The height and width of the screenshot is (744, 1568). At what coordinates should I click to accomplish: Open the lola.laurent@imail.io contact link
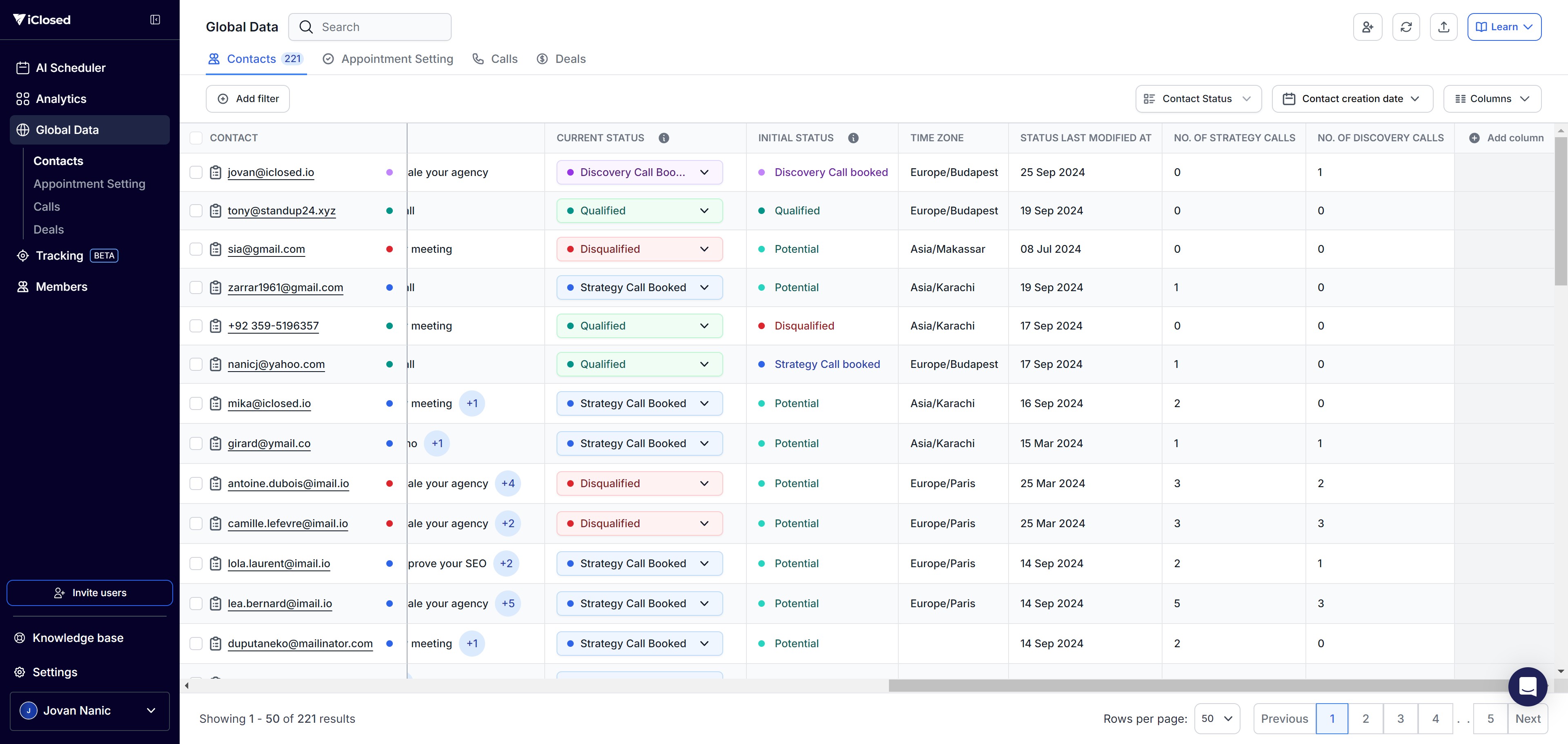click(279, 564)
